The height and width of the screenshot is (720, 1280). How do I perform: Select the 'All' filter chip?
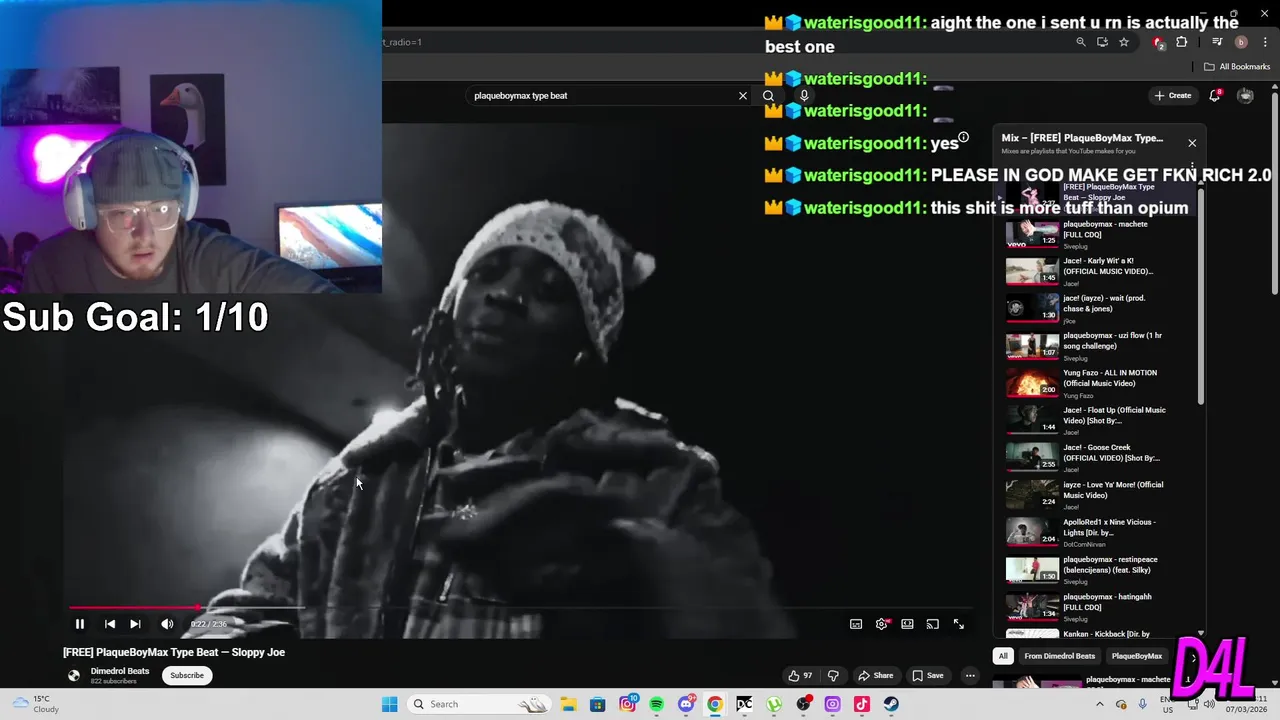point(1003,656)
